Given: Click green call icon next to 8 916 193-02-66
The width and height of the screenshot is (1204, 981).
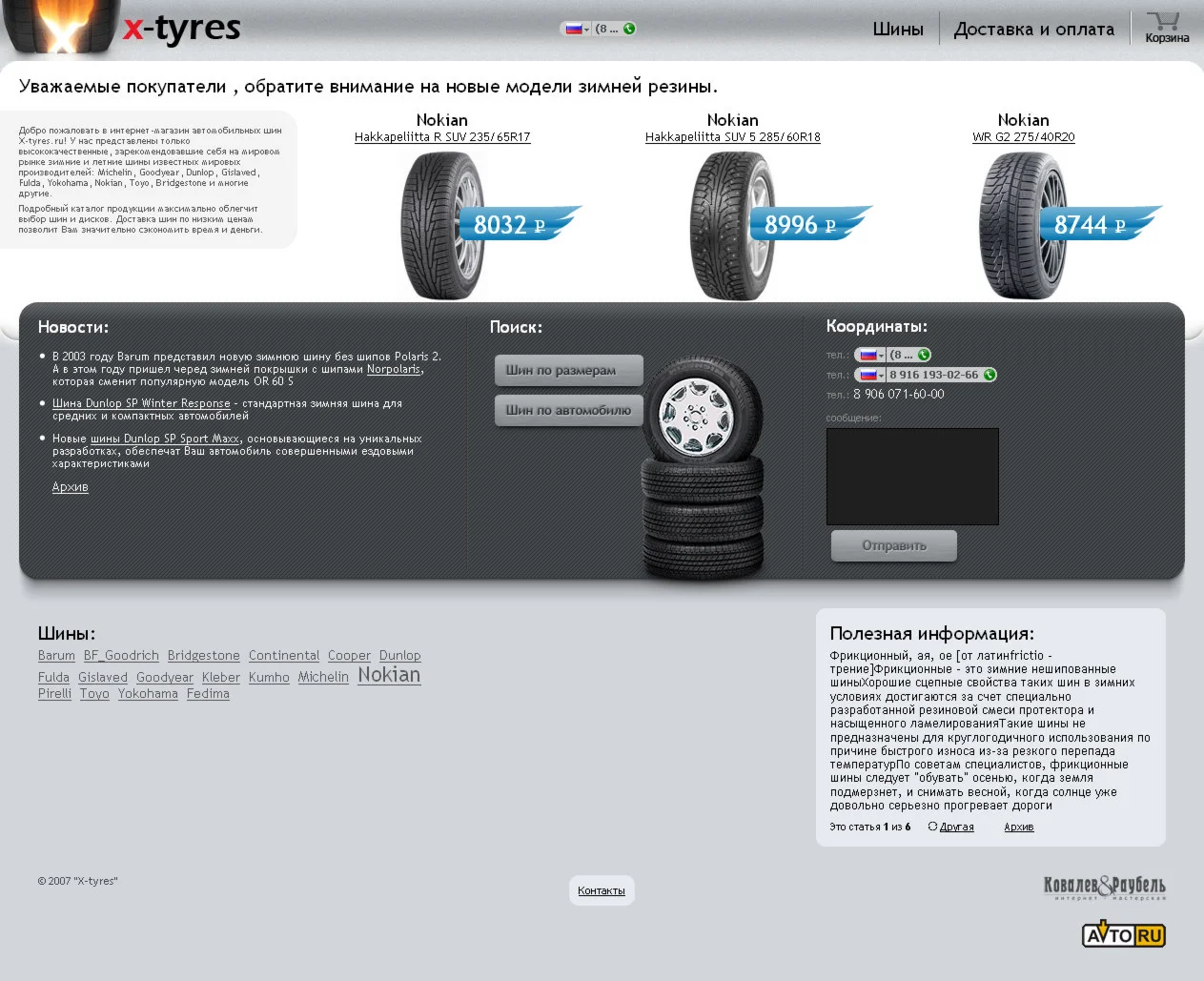Looking at the screenshot, I should [990, 375].
